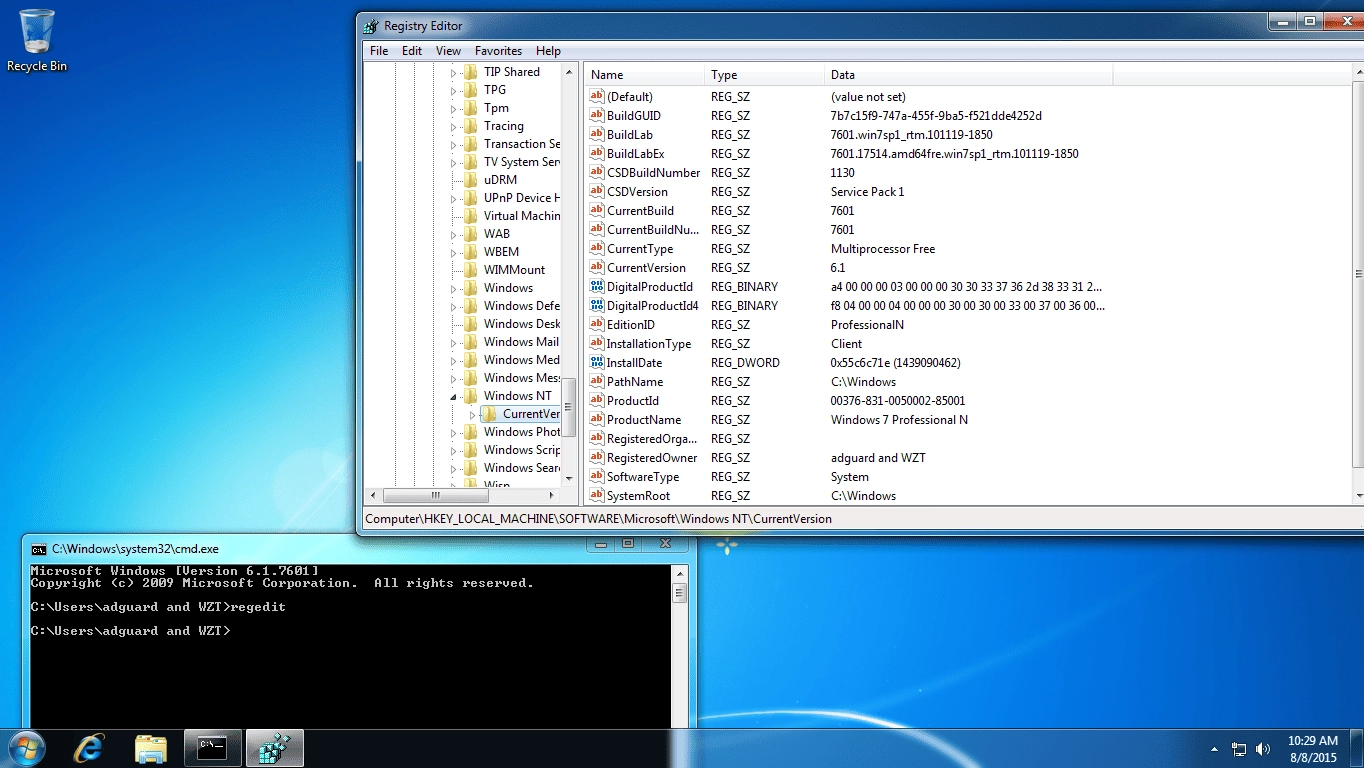Click the tree pane scroll right arrow
This screenshot has height=768, width=1364.
(551, 495)
